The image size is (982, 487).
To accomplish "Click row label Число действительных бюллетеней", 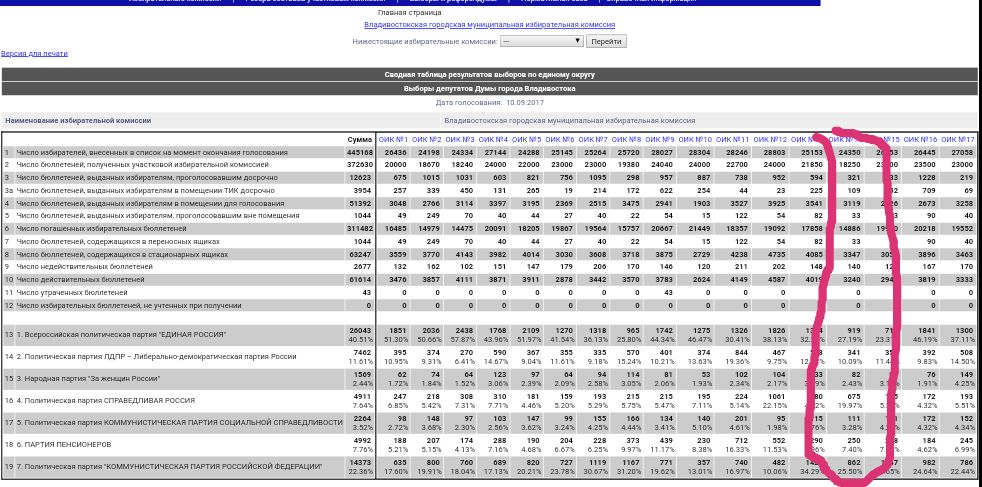I will point(80,280).
